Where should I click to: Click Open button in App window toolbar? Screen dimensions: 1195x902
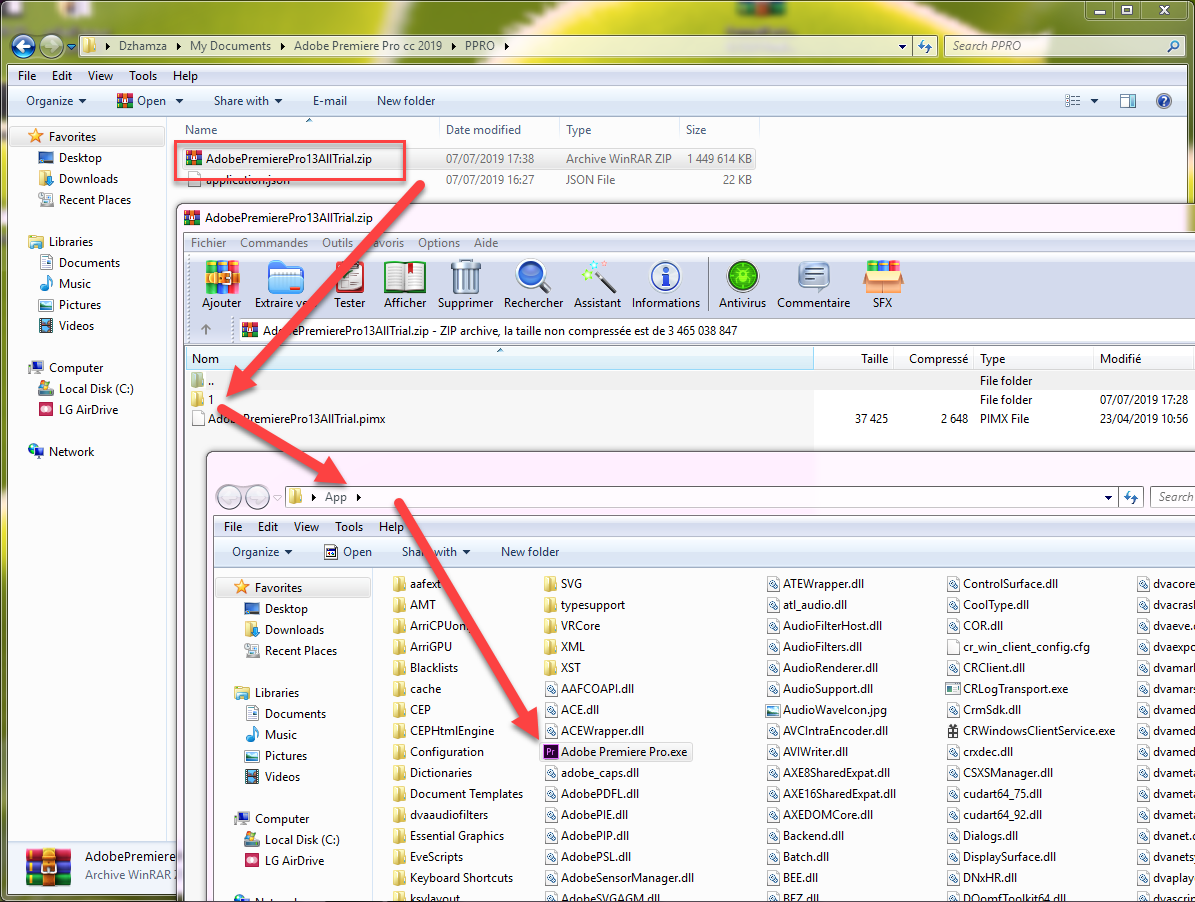tap(348, 552)
